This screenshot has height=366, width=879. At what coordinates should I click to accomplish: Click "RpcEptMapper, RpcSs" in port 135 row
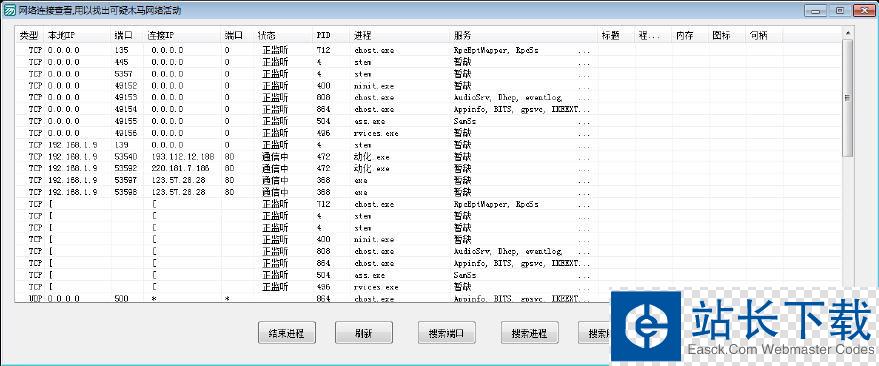tap(496, 50)
